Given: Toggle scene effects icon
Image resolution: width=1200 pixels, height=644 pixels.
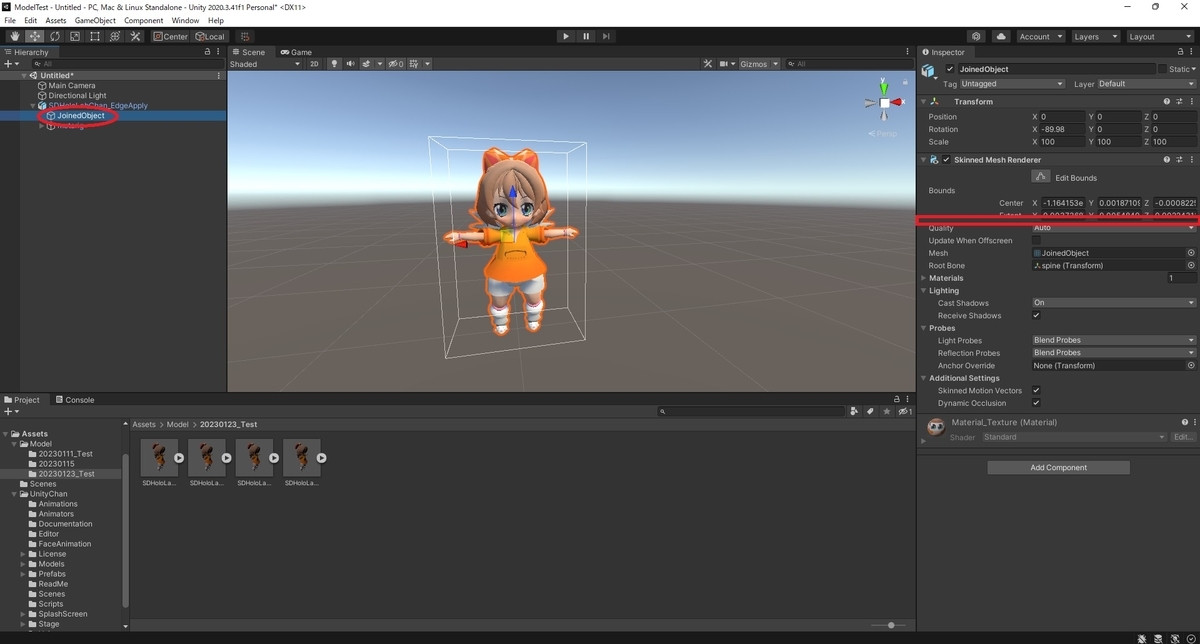Looking at the screenshot, I should tap(367, 64).
